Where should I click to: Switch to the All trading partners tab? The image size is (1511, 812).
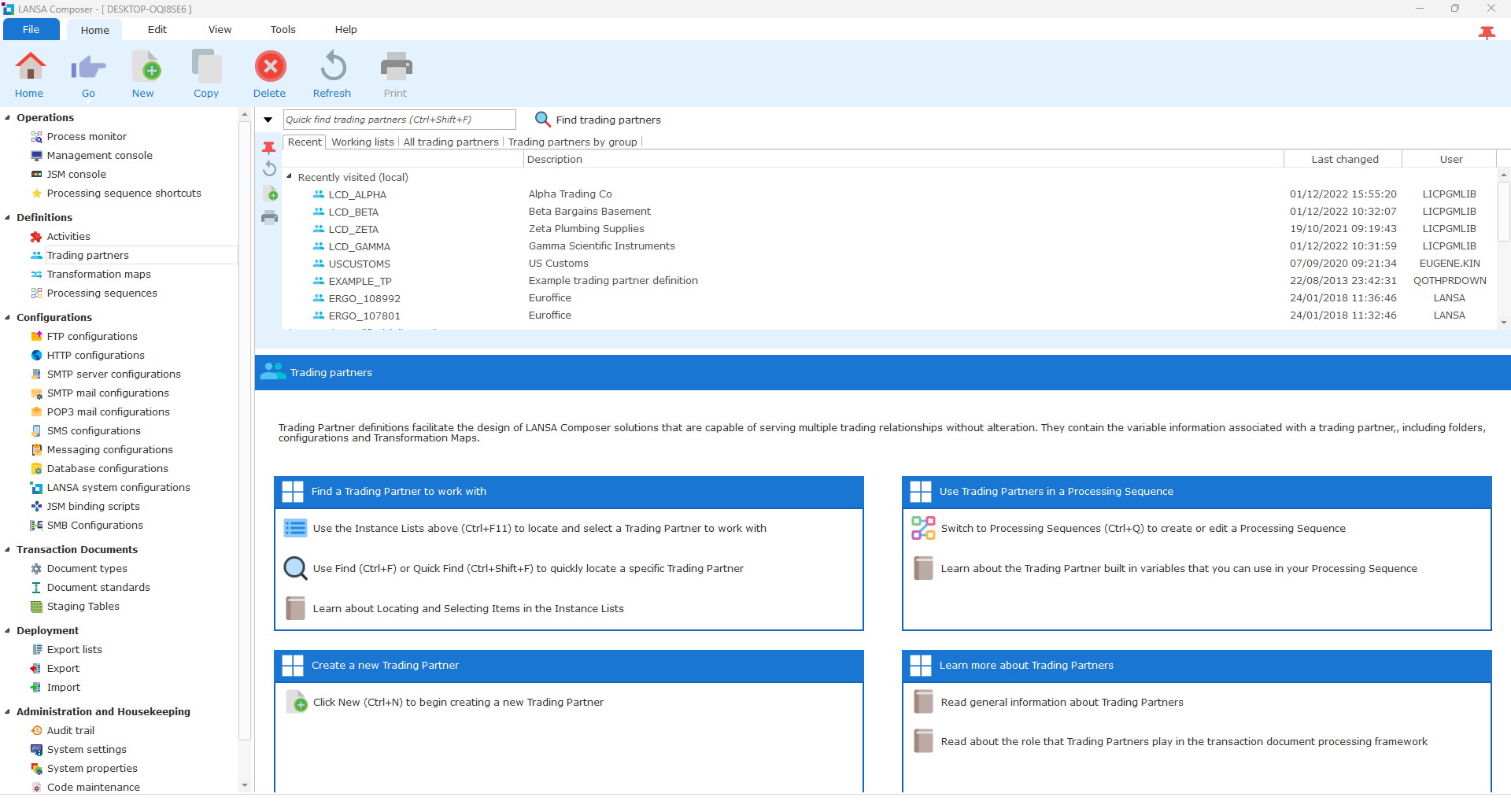(451, 142)
